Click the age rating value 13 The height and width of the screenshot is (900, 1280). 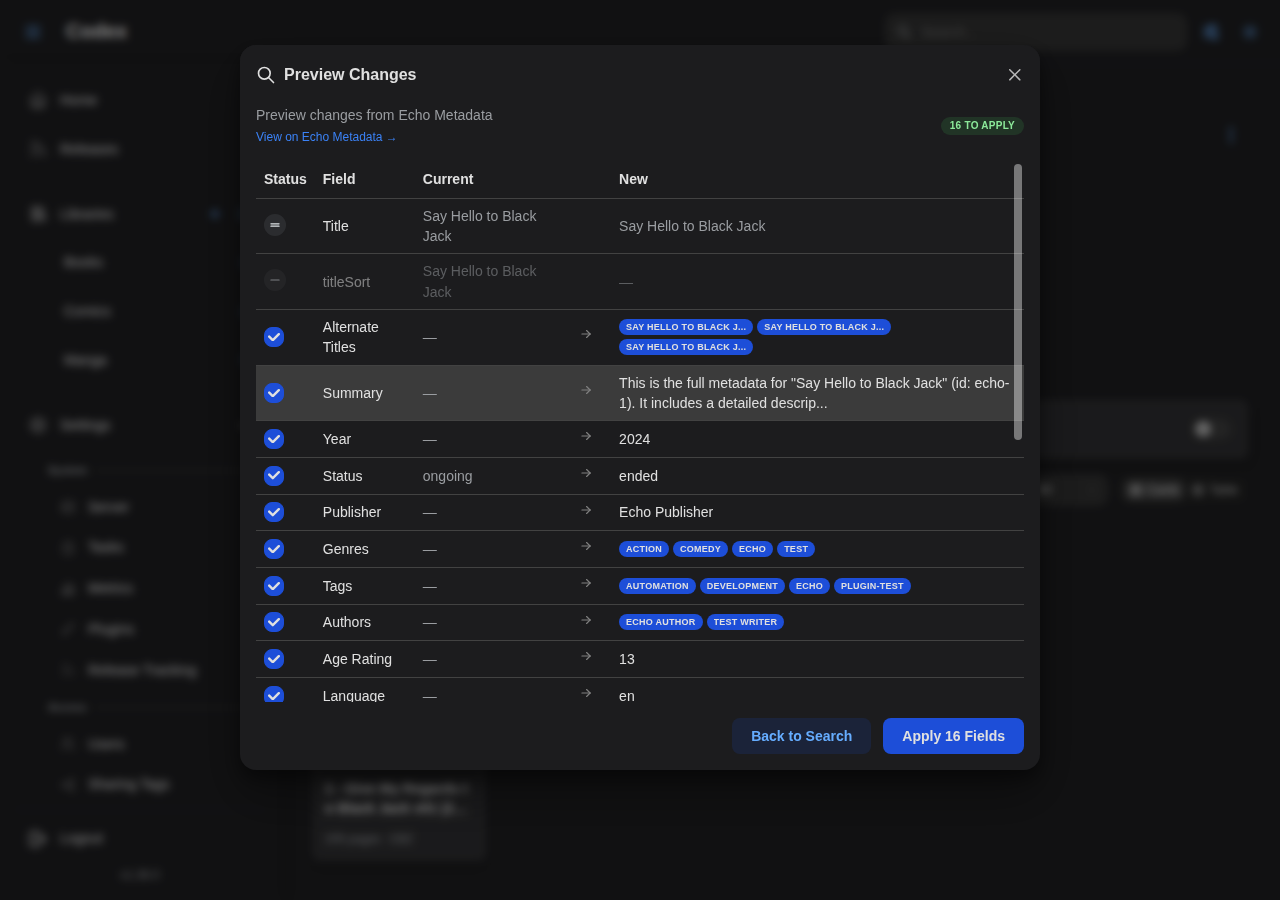click(627, 659)
